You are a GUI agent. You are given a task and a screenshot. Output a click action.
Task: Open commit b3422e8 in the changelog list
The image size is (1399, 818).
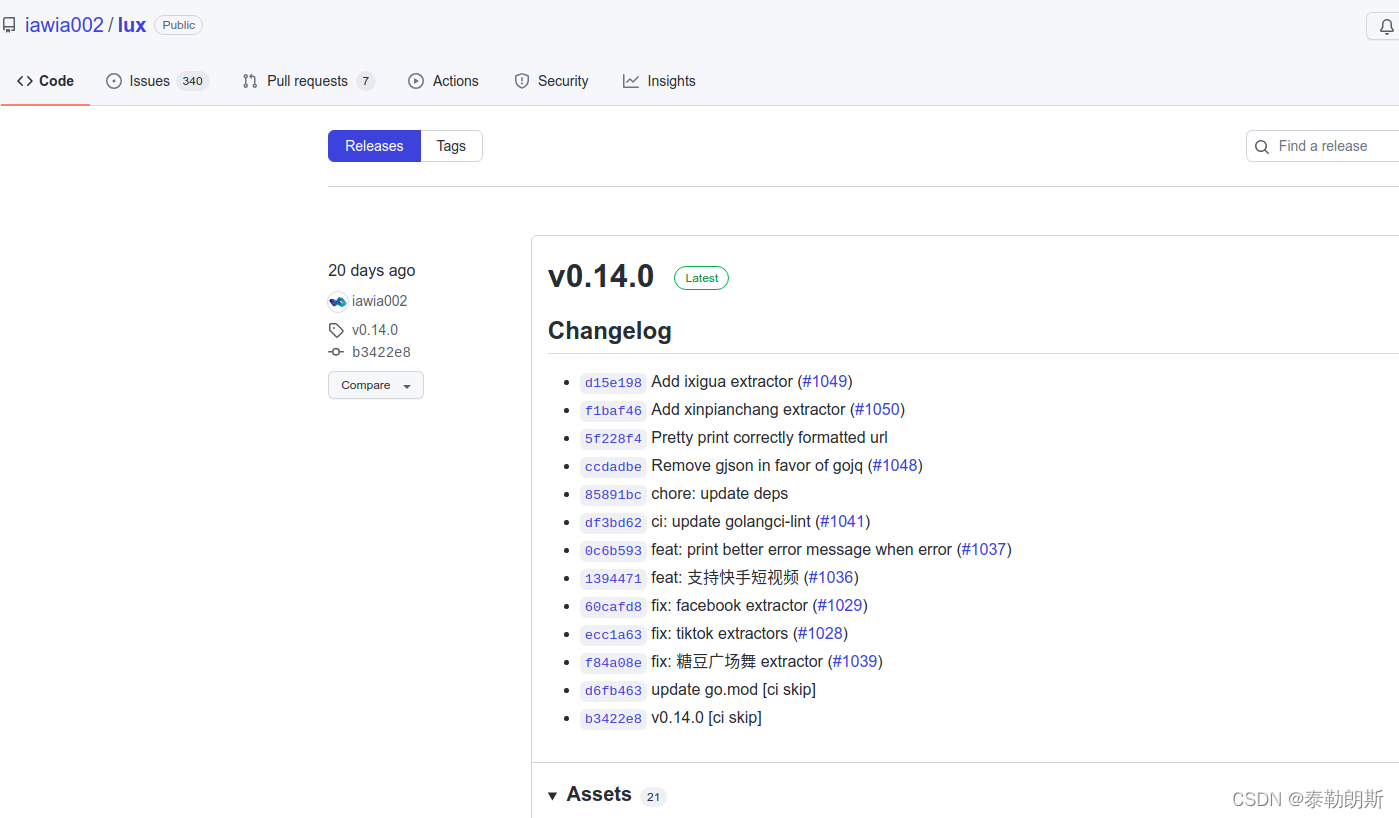coord(613,718)
